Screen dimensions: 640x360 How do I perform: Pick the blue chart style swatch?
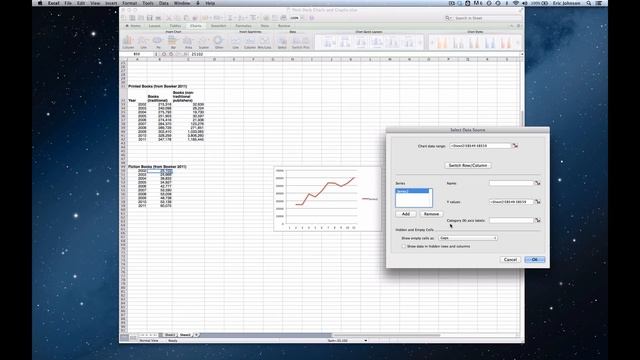(x=490, y=42)
